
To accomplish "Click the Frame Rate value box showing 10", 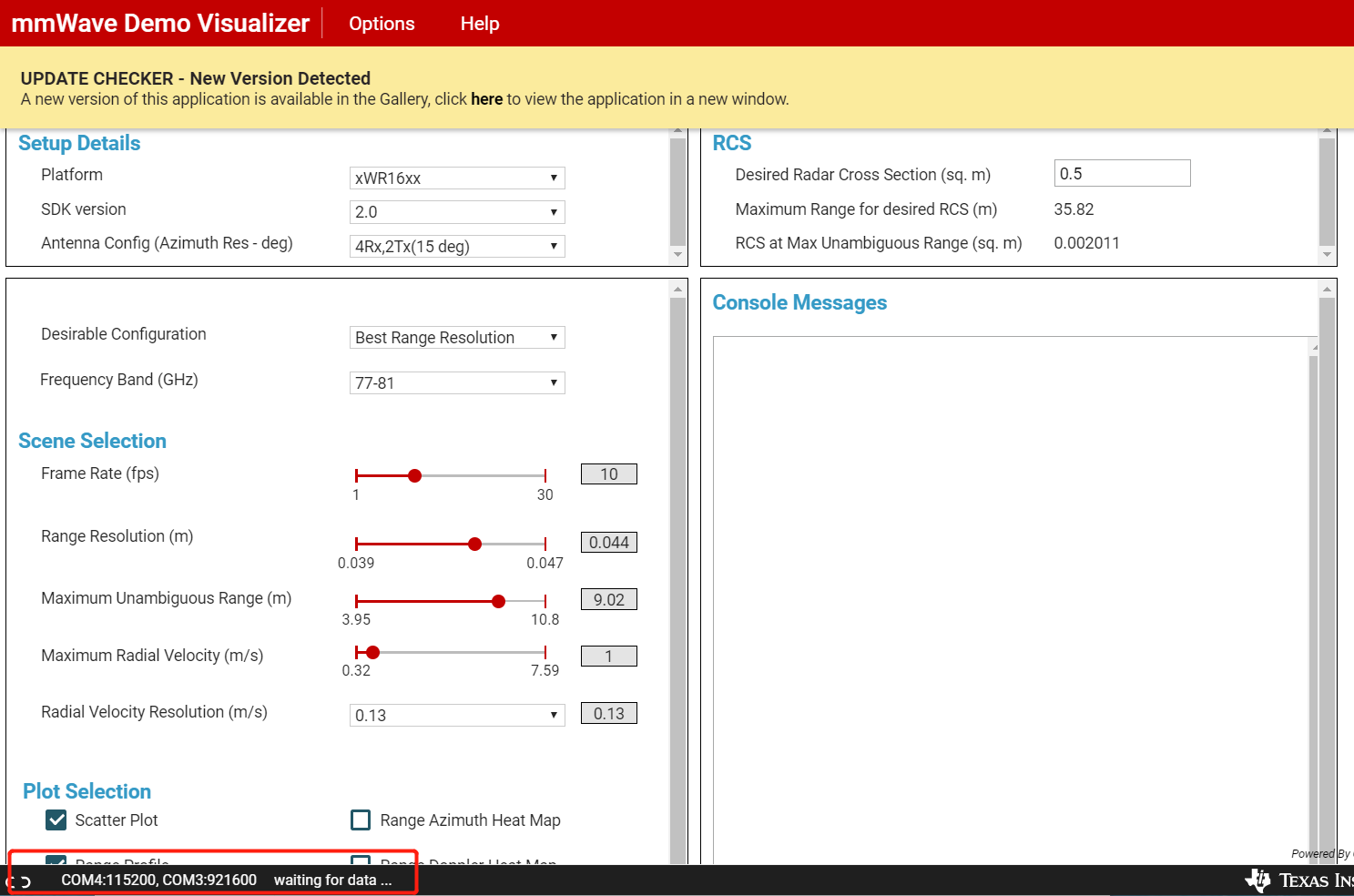I will [x=609, y=474].
